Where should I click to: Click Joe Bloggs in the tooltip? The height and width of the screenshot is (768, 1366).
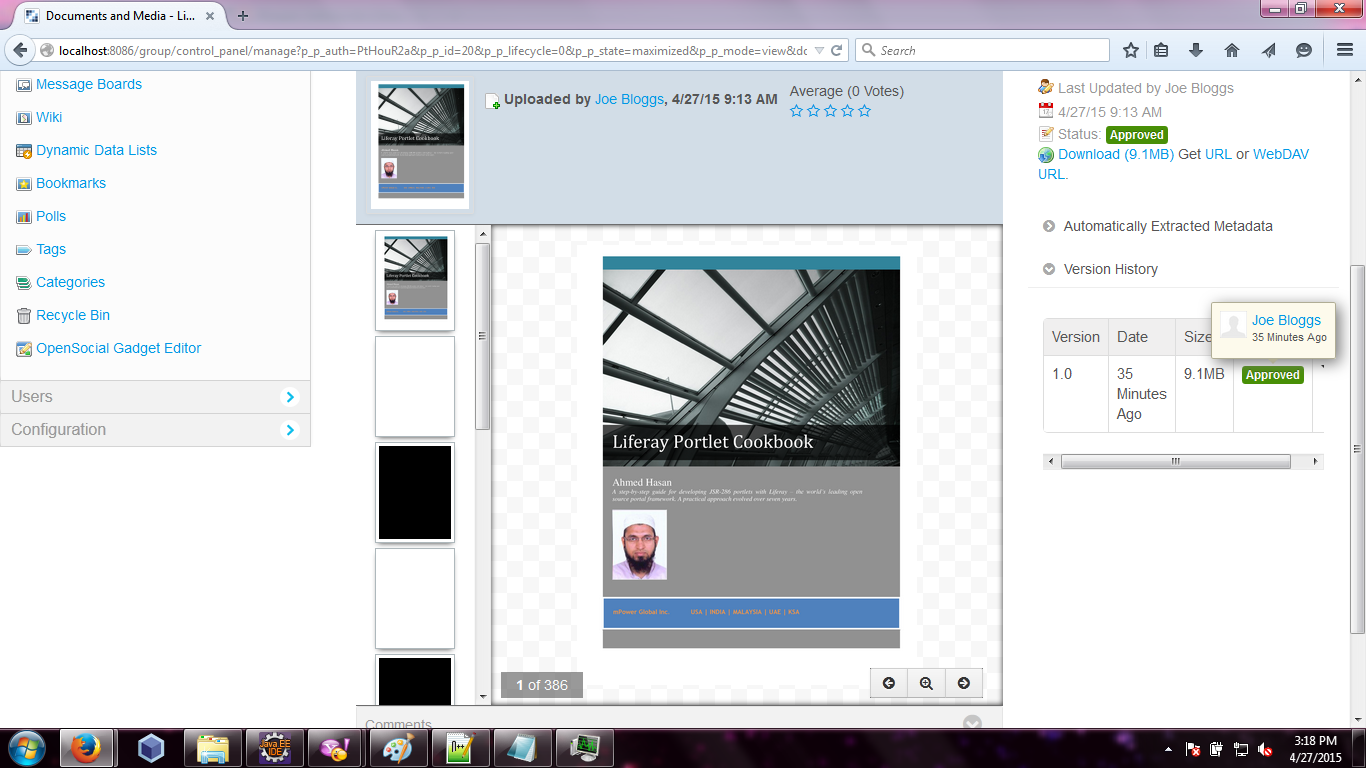pyautogui.click(x=1286, y=320)
